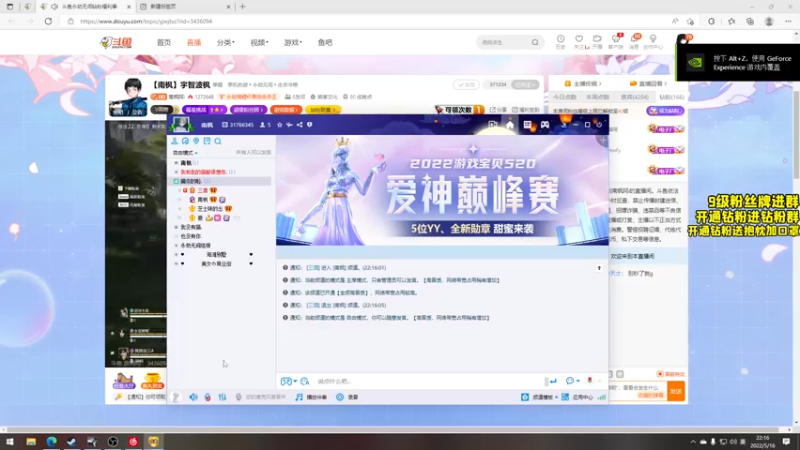Expand the 南枫 root channel in tree
The width and height of the screenshot is (800, 450).
(x=177, y=163)
